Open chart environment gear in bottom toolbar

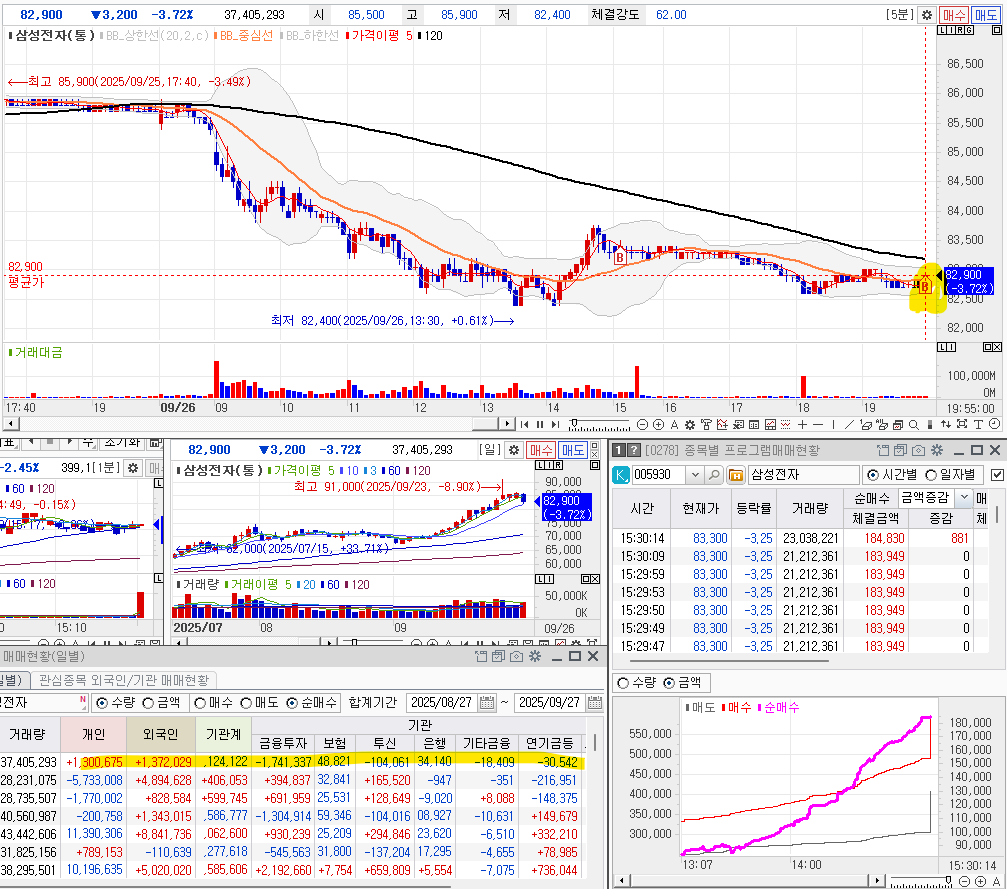click(690, 425)
